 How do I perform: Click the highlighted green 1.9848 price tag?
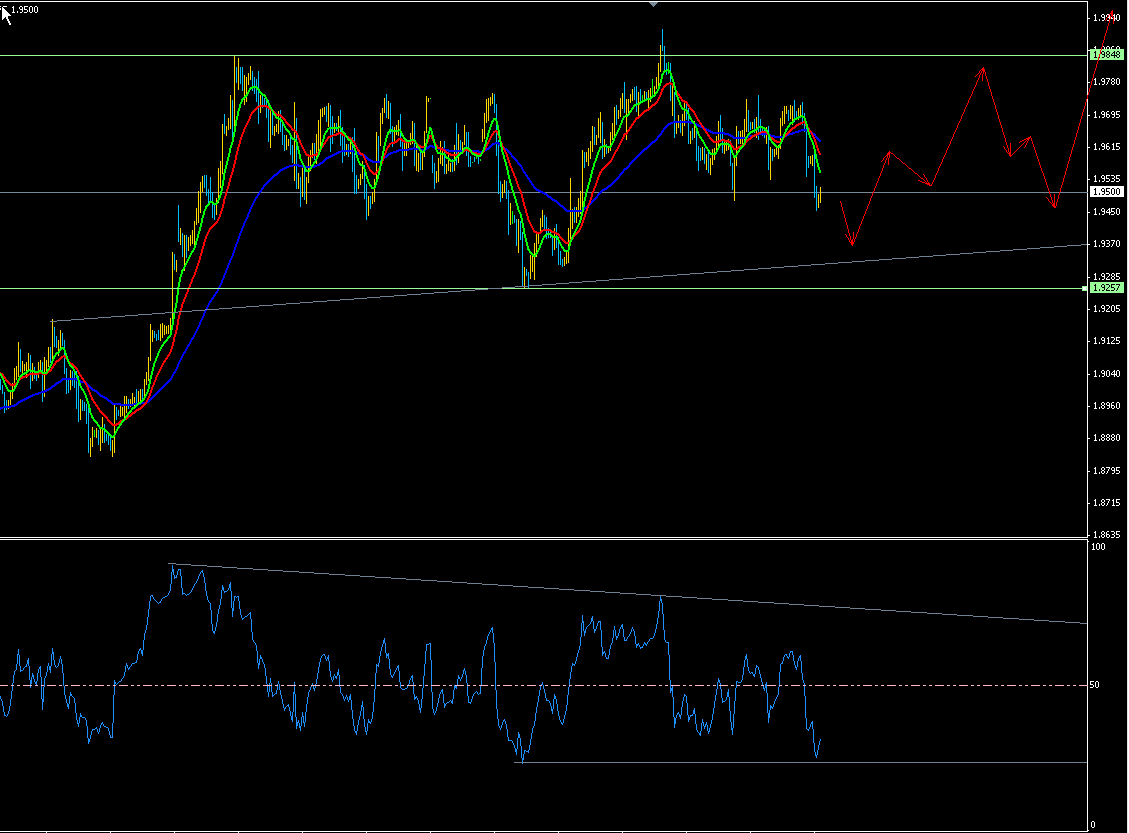click(1107, 56)
